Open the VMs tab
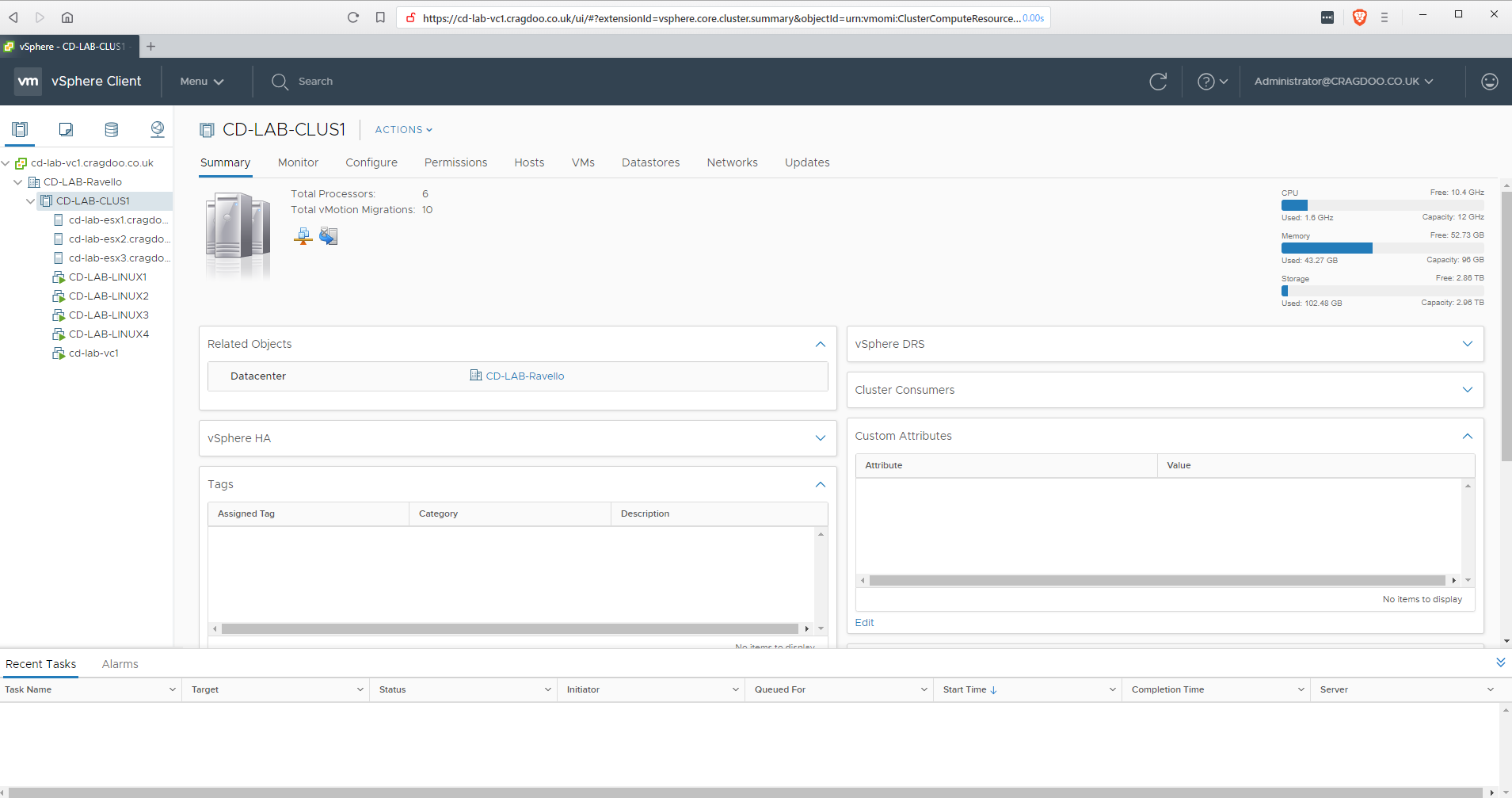Screen dimensions: 1512x798 click(x=583, y=162)
